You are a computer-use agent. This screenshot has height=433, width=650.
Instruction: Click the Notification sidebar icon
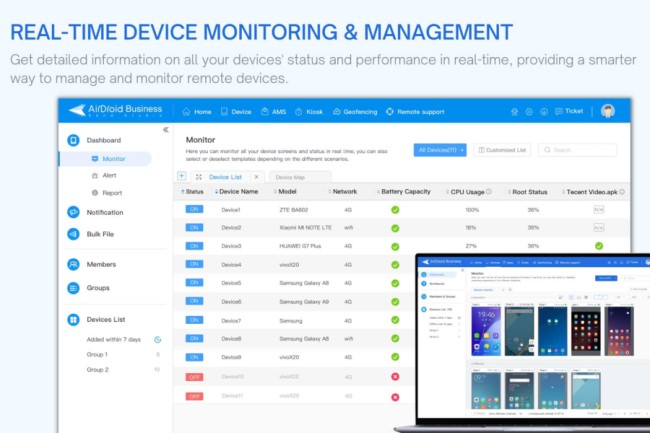coord(73,212)
